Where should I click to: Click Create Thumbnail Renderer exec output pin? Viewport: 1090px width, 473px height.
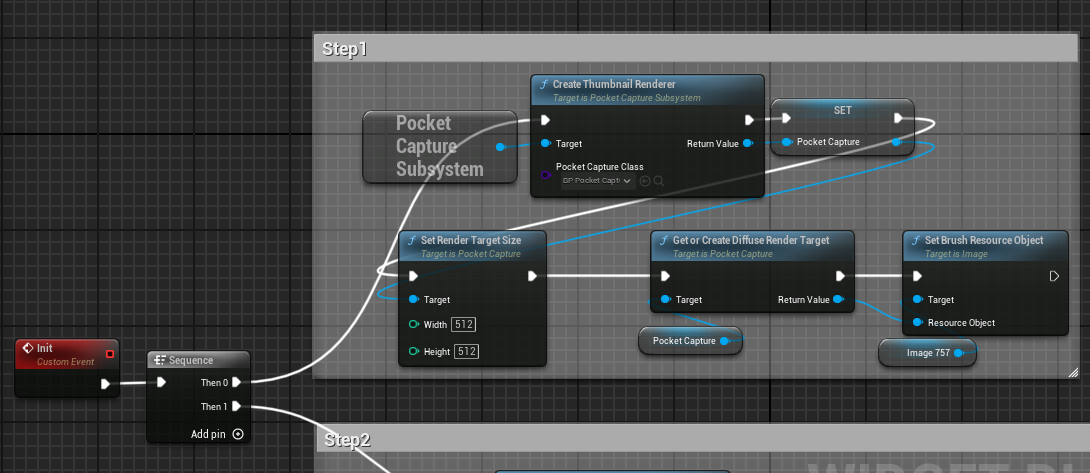pos(749,120)
